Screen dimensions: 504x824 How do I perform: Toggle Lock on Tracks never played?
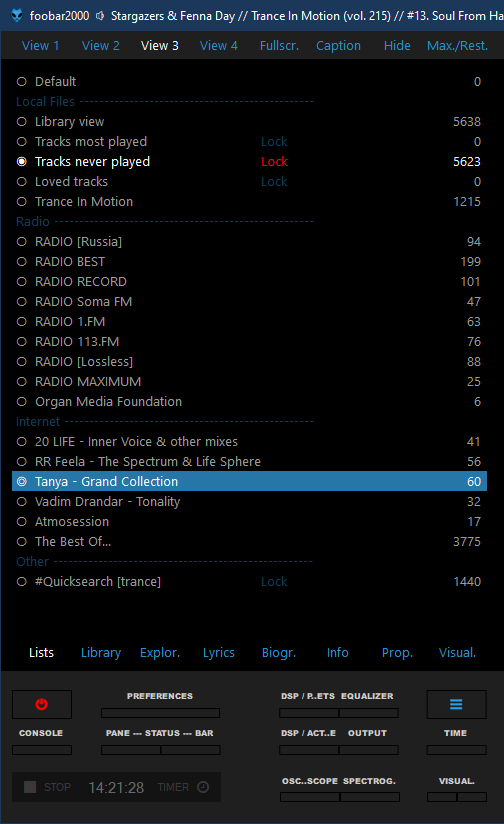pos(274,161)
